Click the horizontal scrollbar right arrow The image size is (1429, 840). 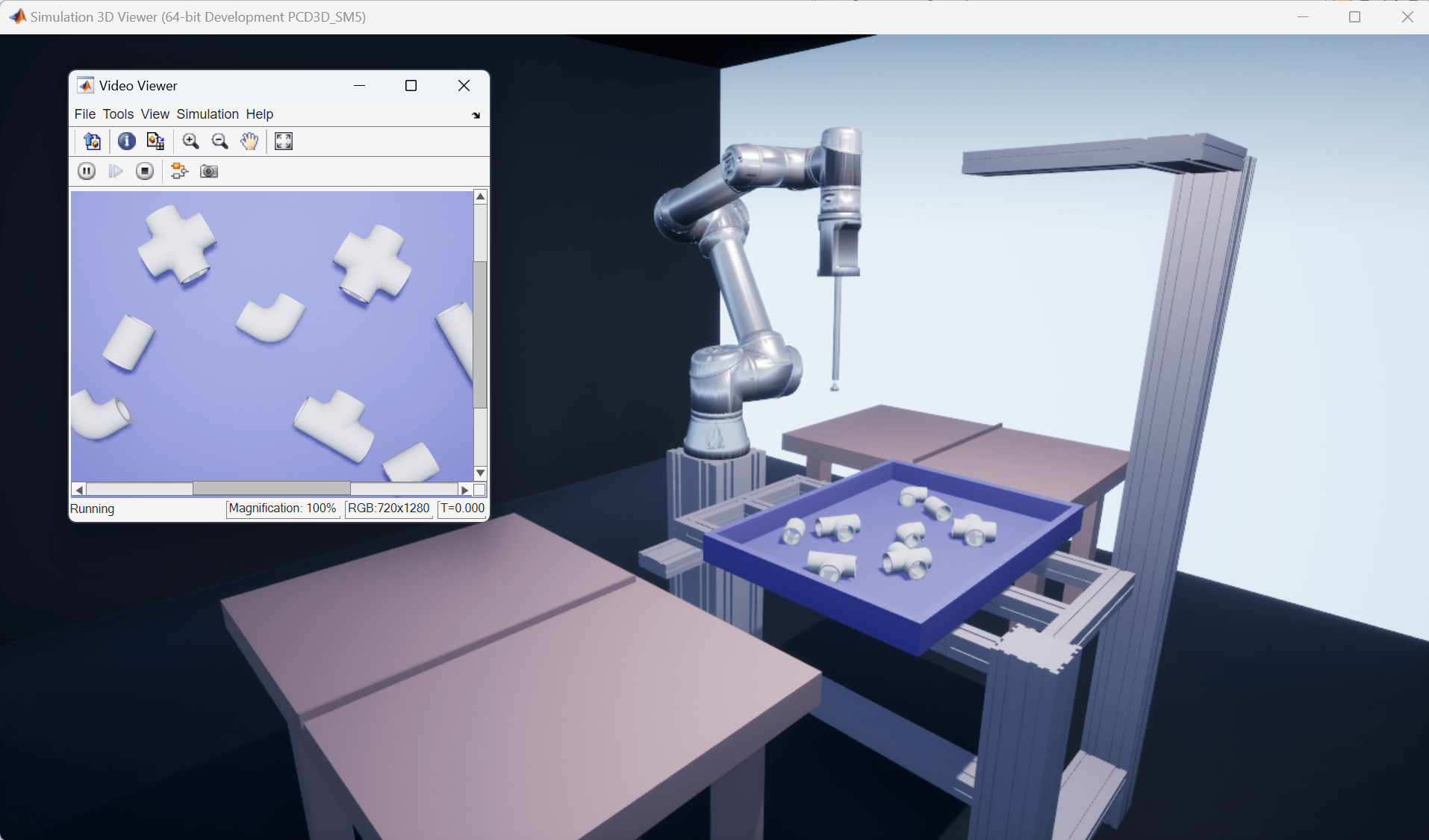[x=465, y=490]
